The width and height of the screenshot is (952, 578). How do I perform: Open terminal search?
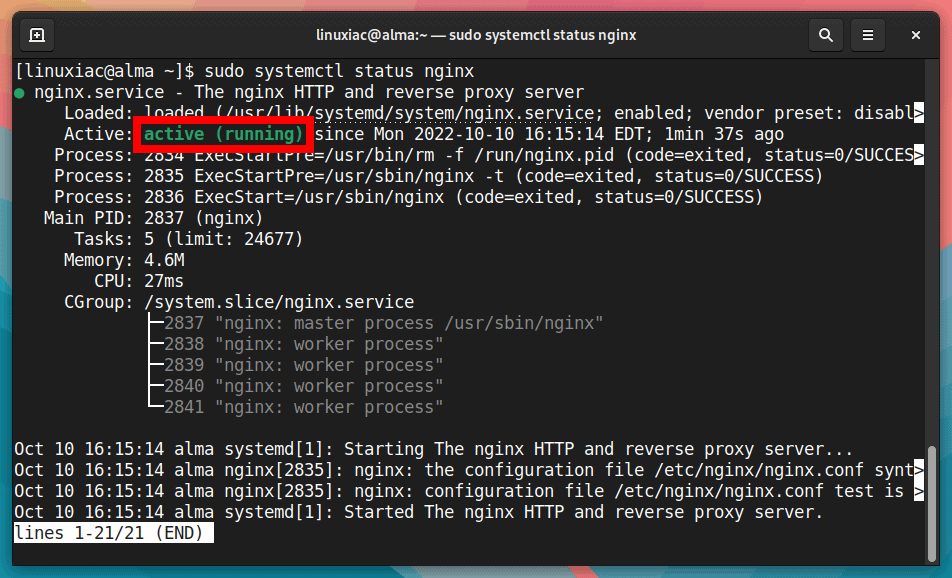[826, 35]
